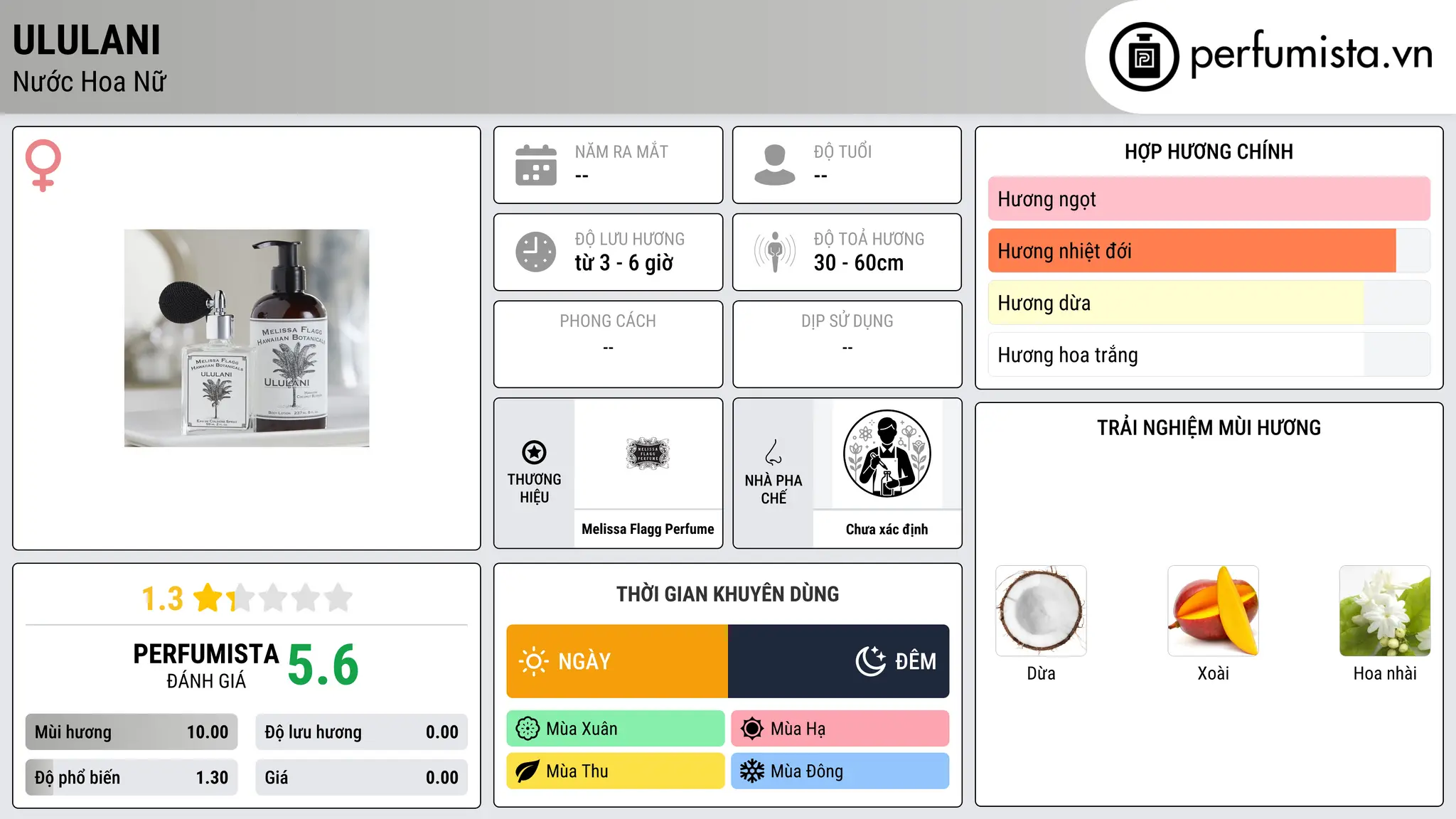The width and height of the screenshot is (1456, 819).
Task: Click the sillage icon for Độ toả hương
Action: [775, 252]
